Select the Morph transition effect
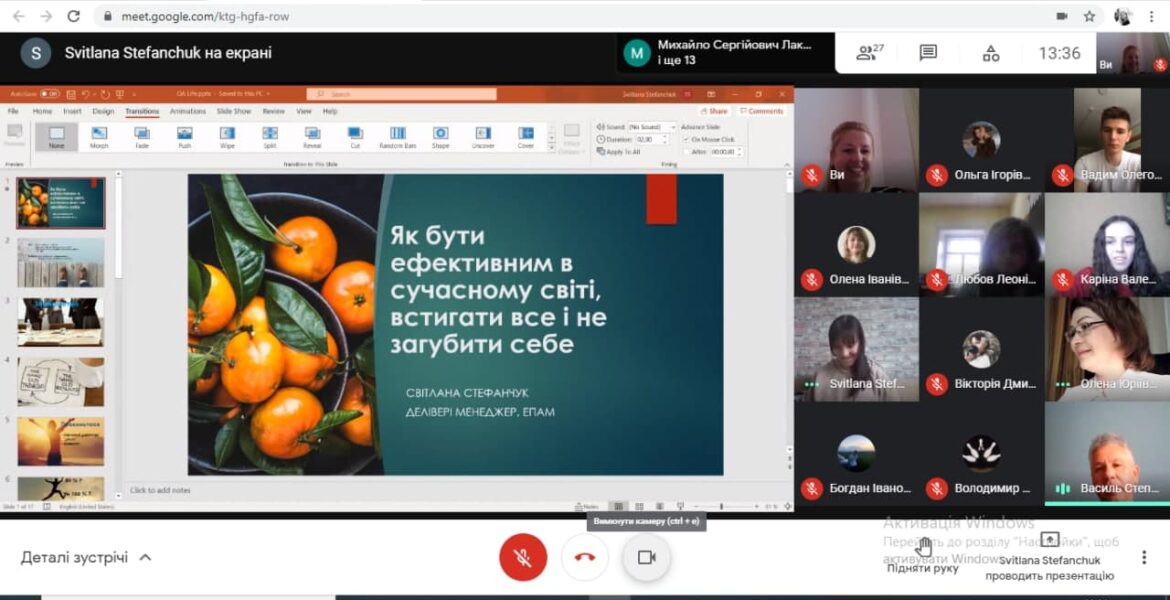Viewport: 1170px width, 600px height. click(99, 137)
